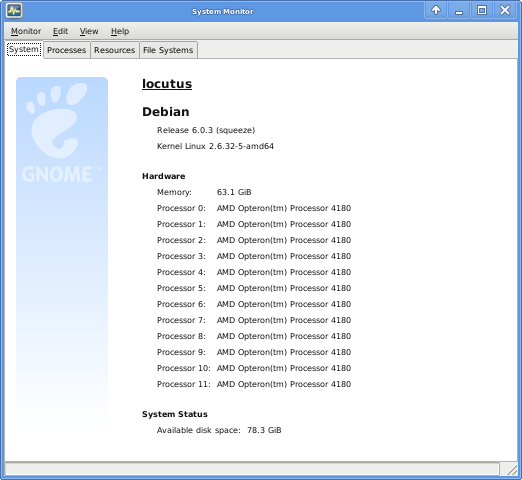Minimize the System Monitor window
The width and height of the screenshot is (522, 480).
(x=459, y=10)
